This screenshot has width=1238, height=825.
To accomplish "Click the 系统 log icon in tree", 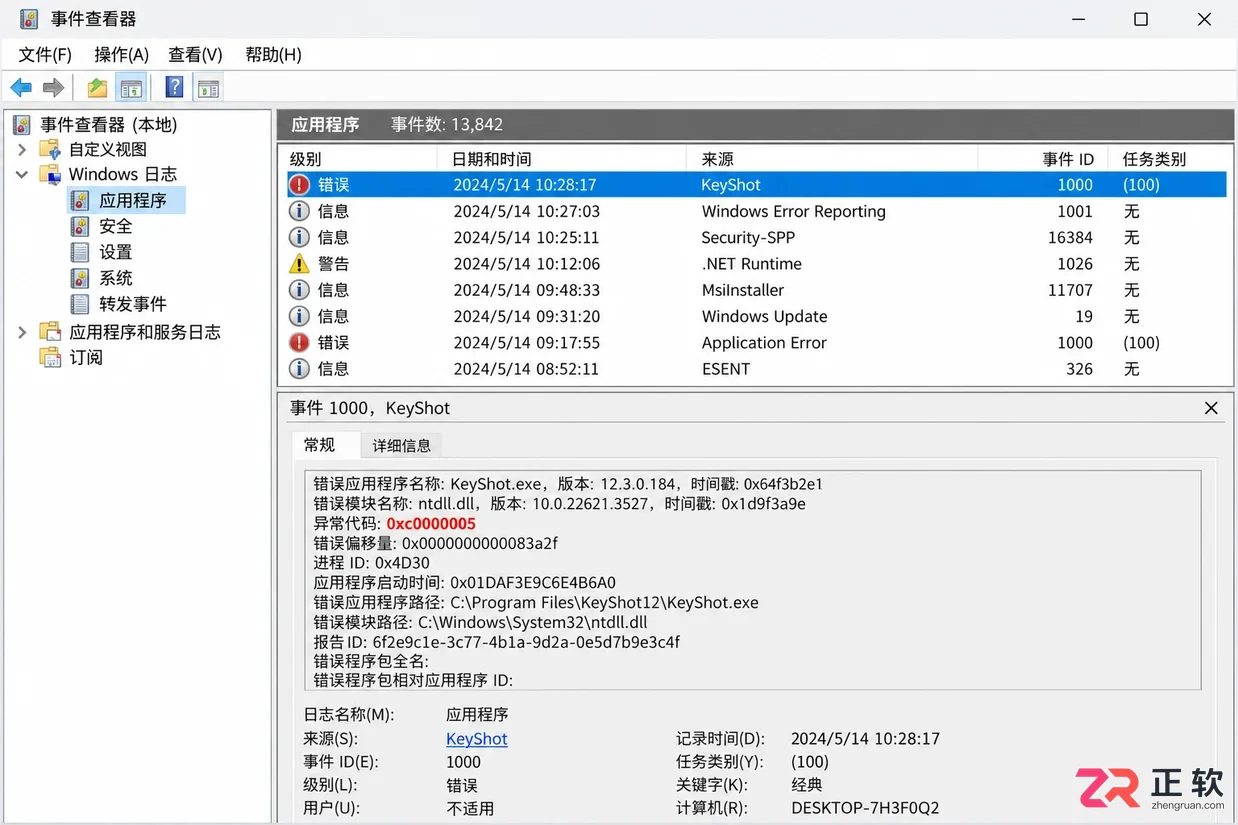I will click(x=80, y=278).
